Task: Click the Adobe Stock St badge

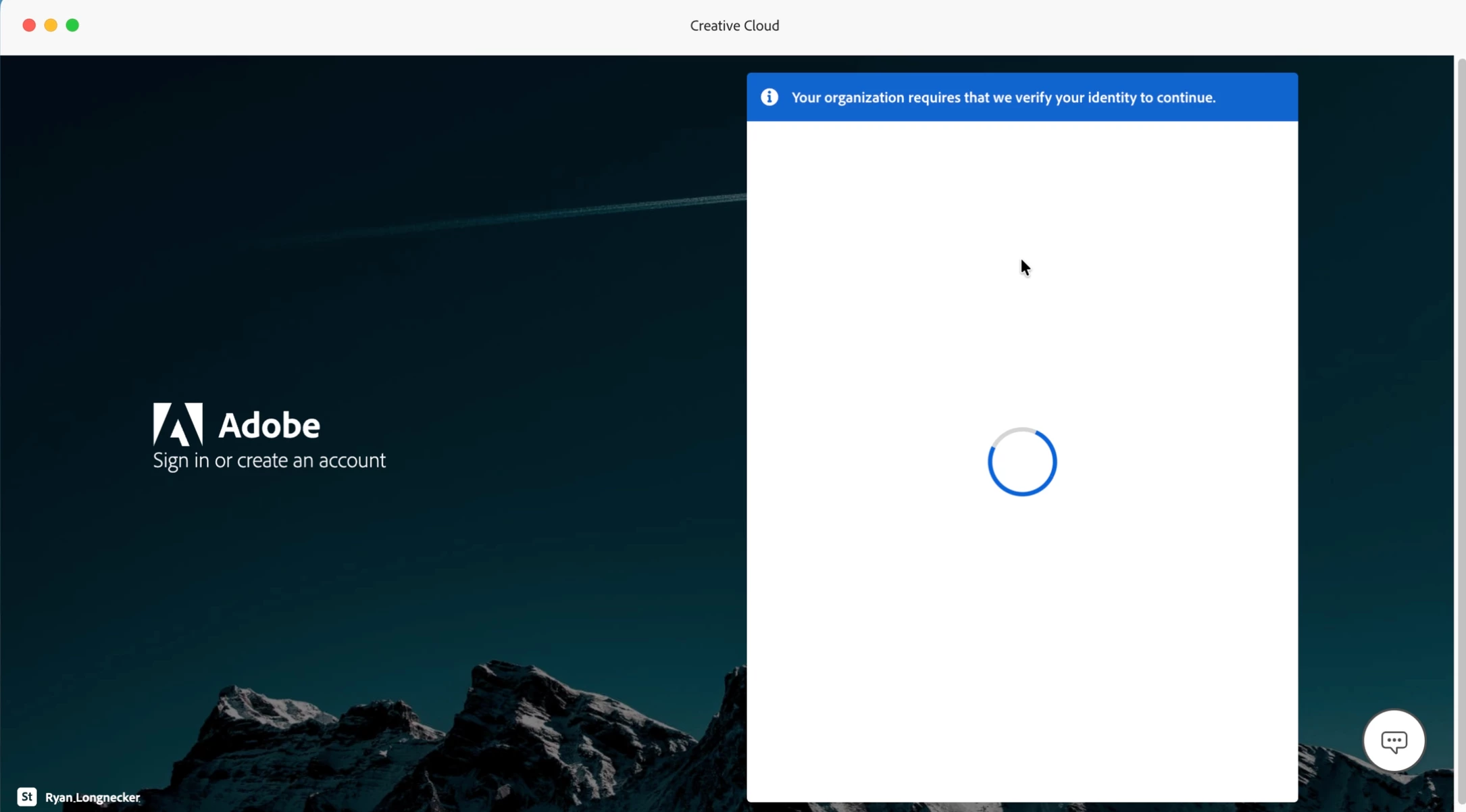Action: point(27,796)
